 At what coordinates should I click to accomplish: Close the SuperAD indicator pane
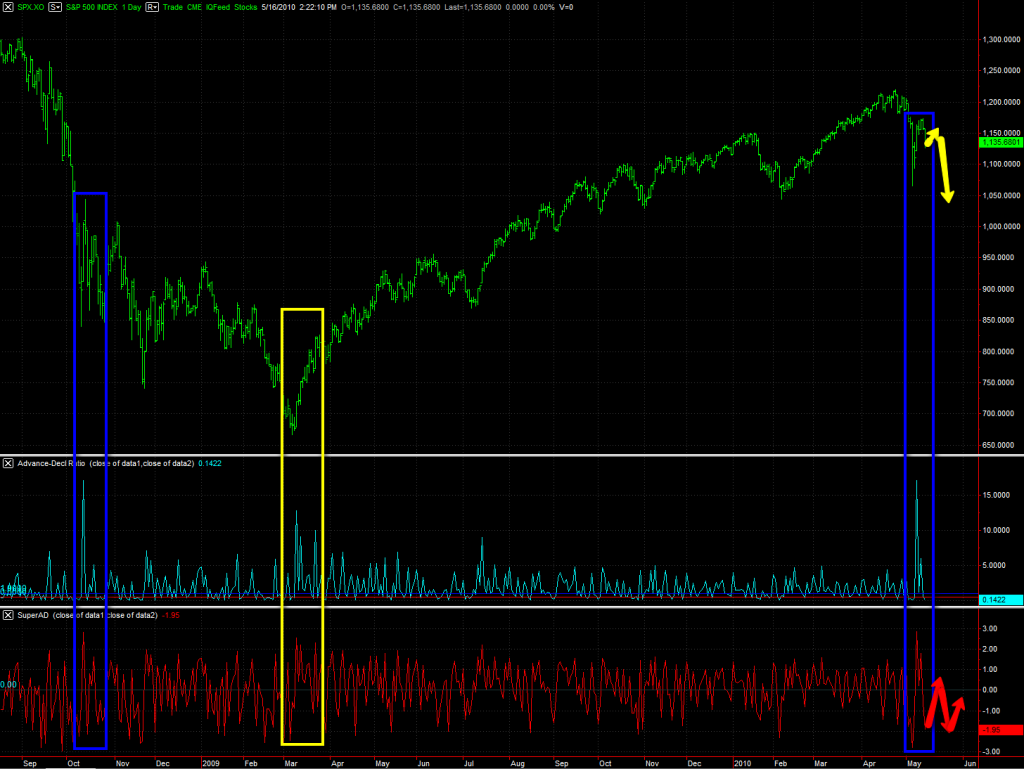pyautogui.click(x=9, y=614)
